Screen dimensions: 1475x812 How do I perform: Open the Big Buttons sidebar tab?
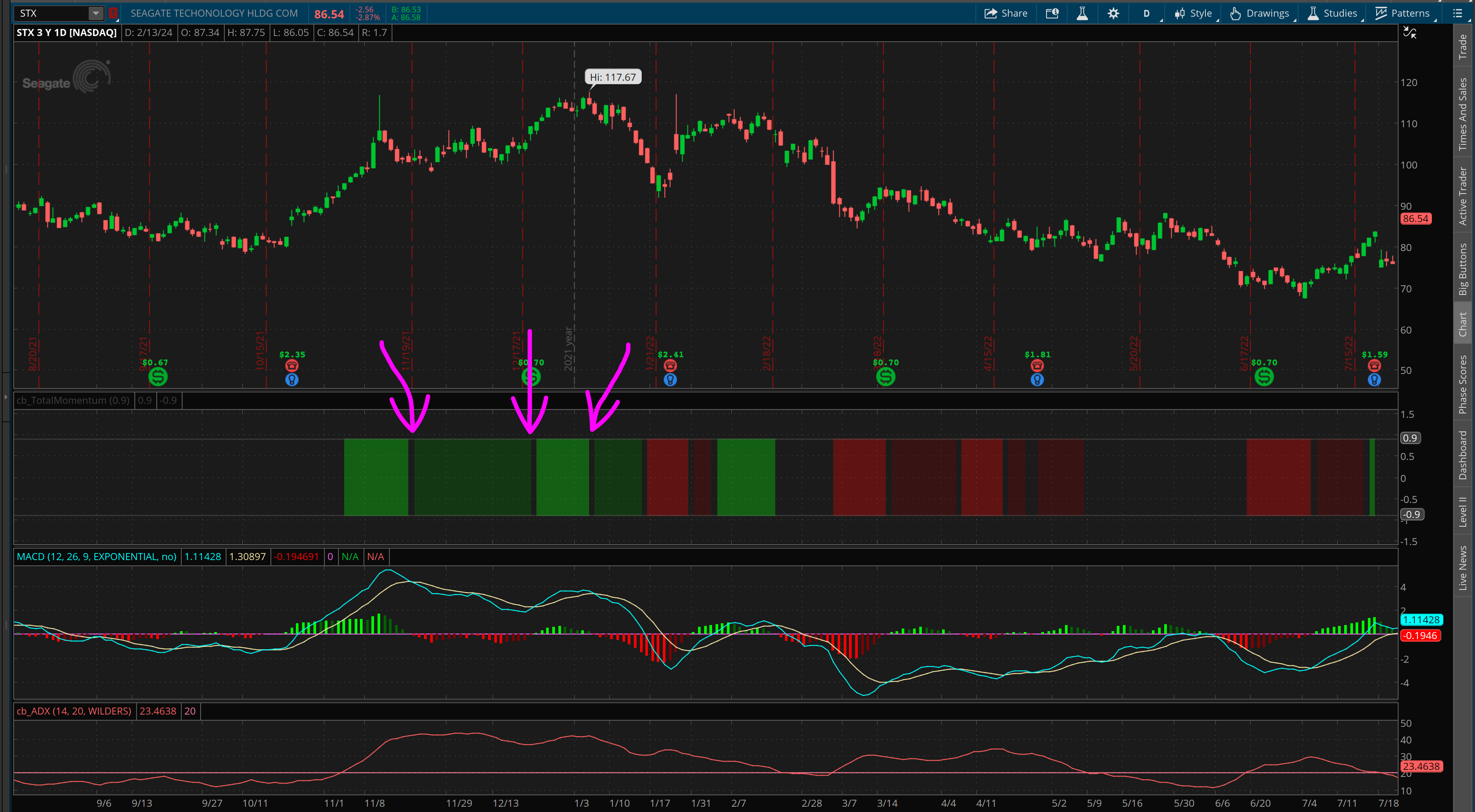pyautogui.click(x=1463, y=269)
